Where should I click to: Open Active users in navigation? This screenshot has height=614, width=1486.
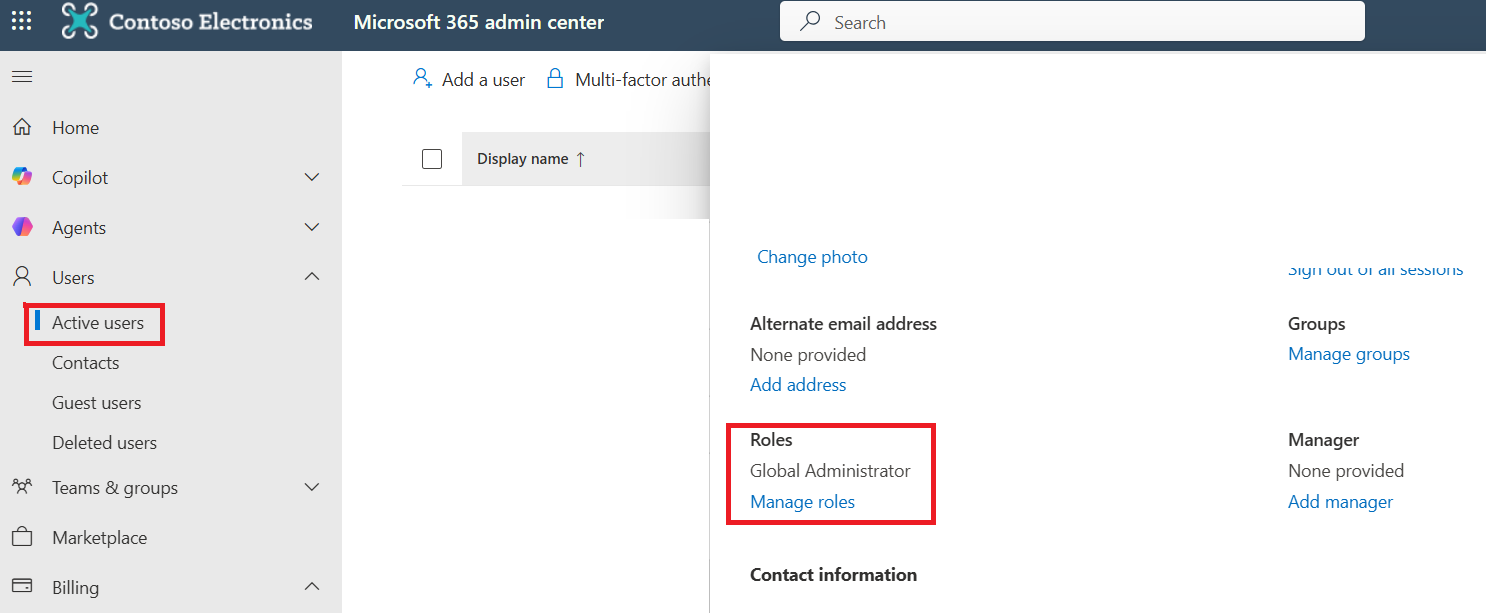pyautogui.click(x=98, y=323)
